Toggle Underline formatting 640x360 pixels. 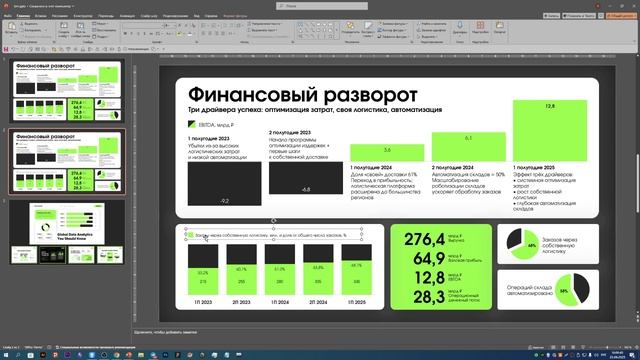tap(138, 33)
